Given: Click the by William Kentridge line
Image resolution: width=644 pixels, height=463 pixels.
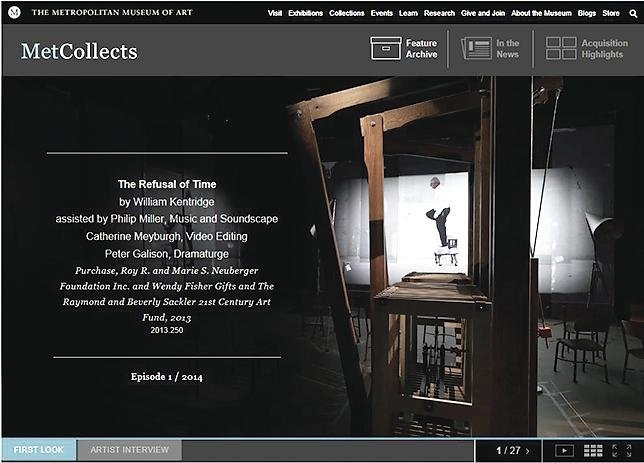Looking at the screenshot, I should click(x=167, y=202).
